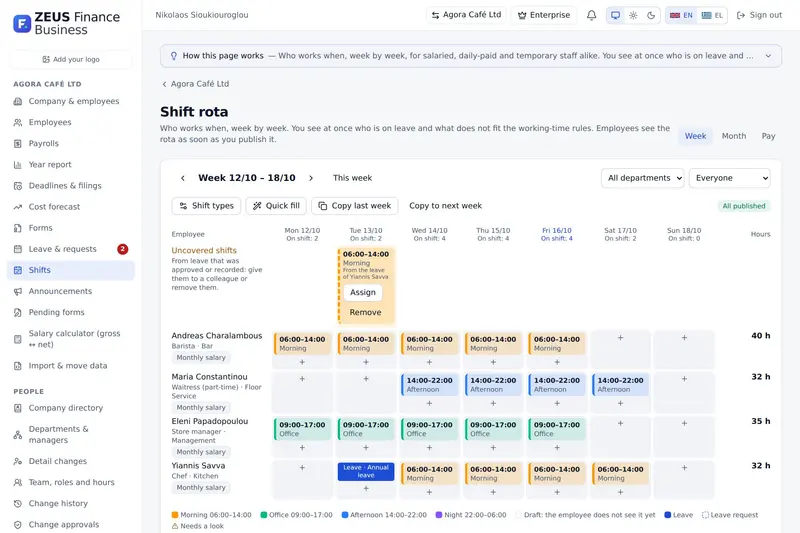Open Yiannis Savva's Annual leave block

click(x=366, y=471)
